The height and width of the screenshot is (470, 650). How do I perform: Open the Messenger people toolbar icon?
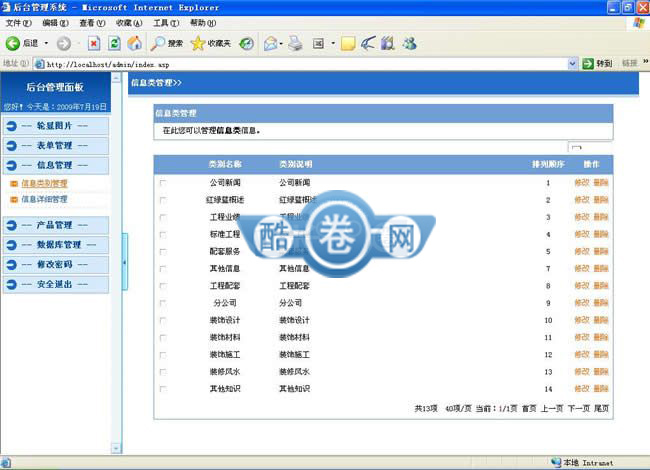point(410,43)
